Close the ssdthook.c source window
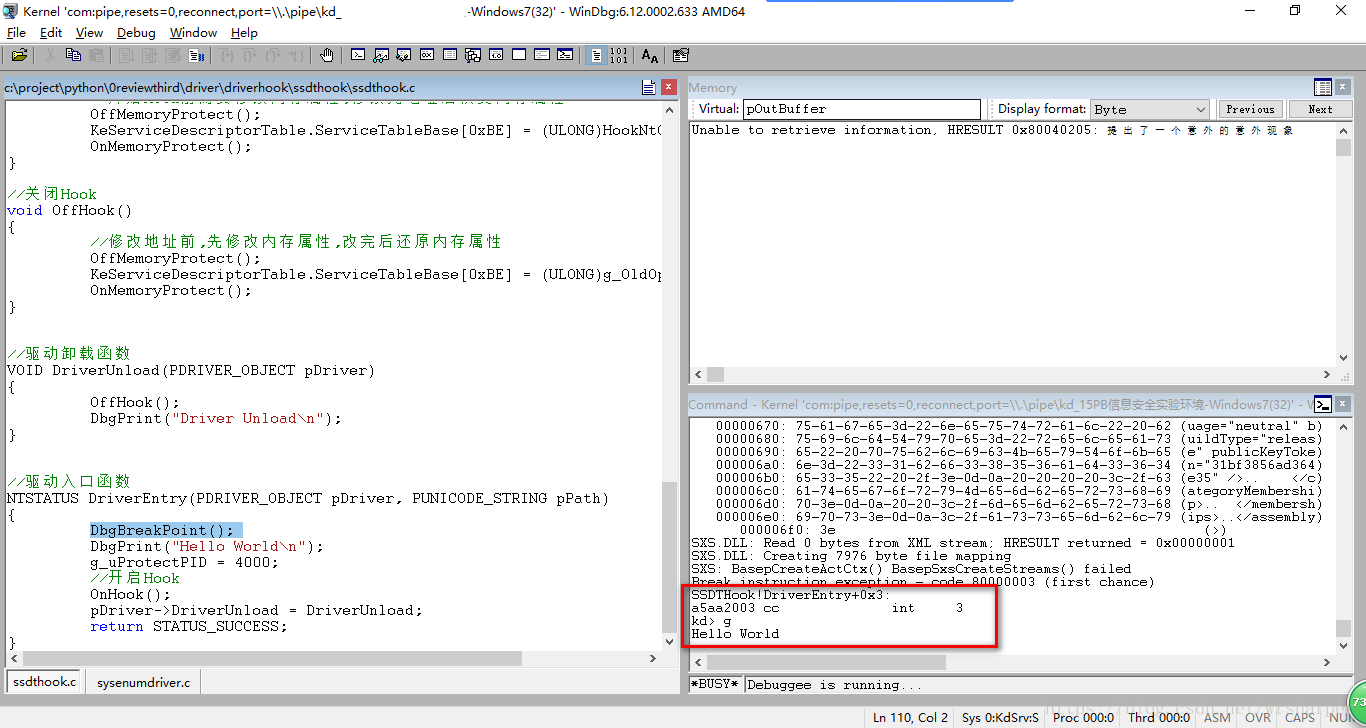1366x728 pixels. 669,88
